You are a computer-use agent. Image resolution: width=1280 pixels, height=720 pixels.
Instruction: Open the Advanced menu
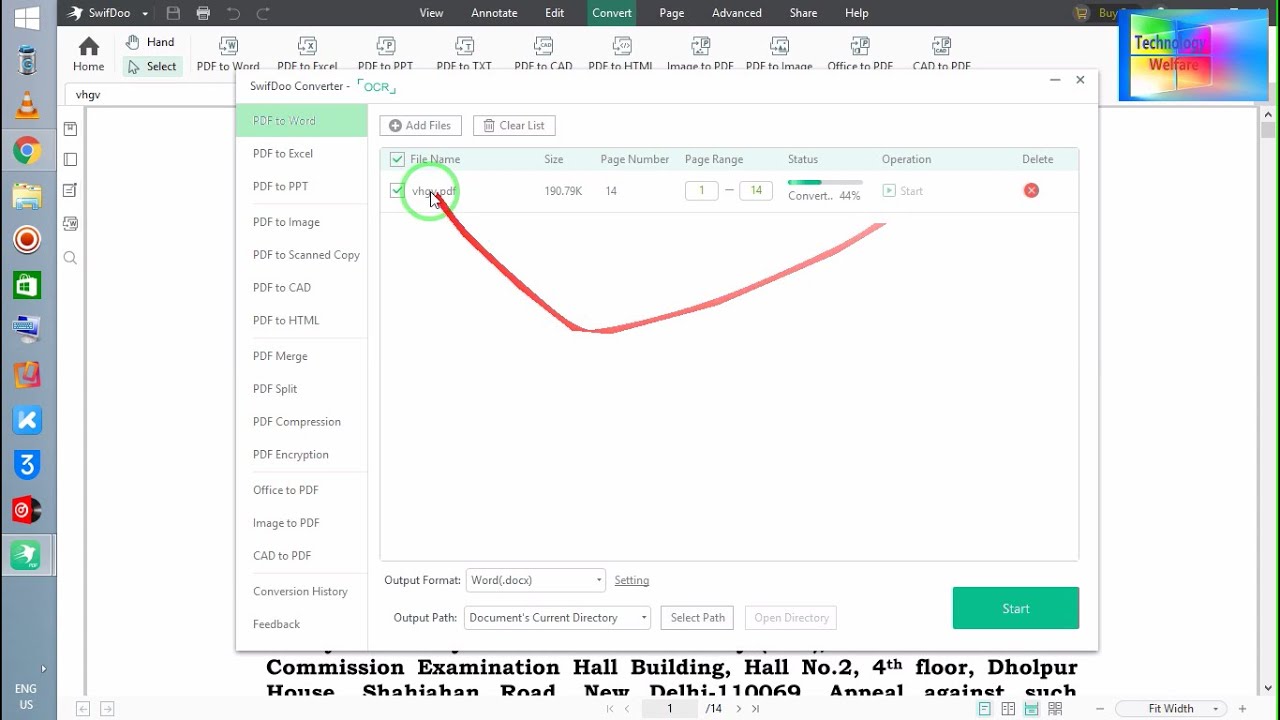coord(737,13)
